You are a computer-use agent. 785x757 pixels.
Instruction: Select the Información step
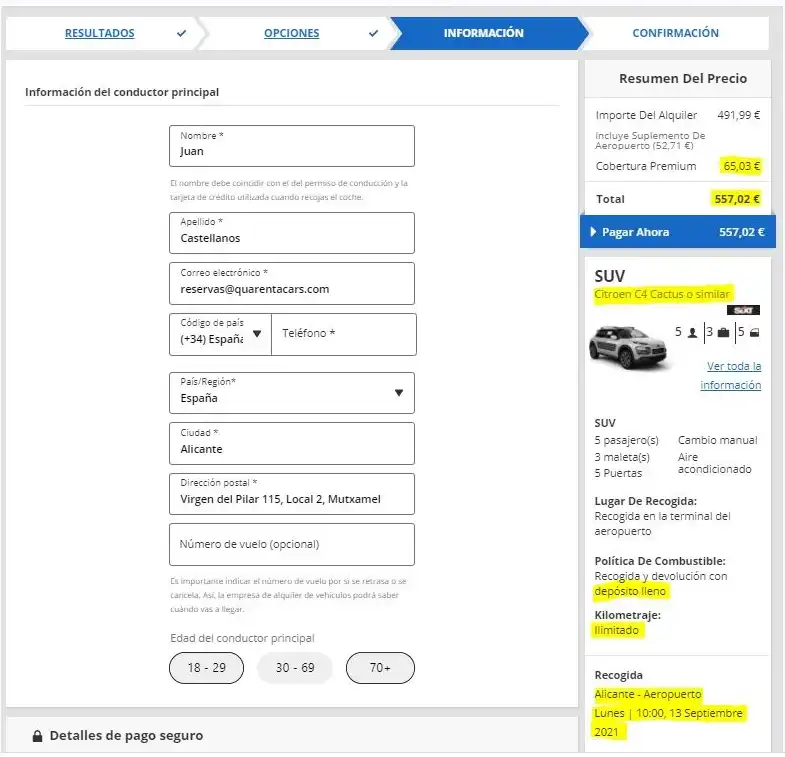click(x=484, y=33)
